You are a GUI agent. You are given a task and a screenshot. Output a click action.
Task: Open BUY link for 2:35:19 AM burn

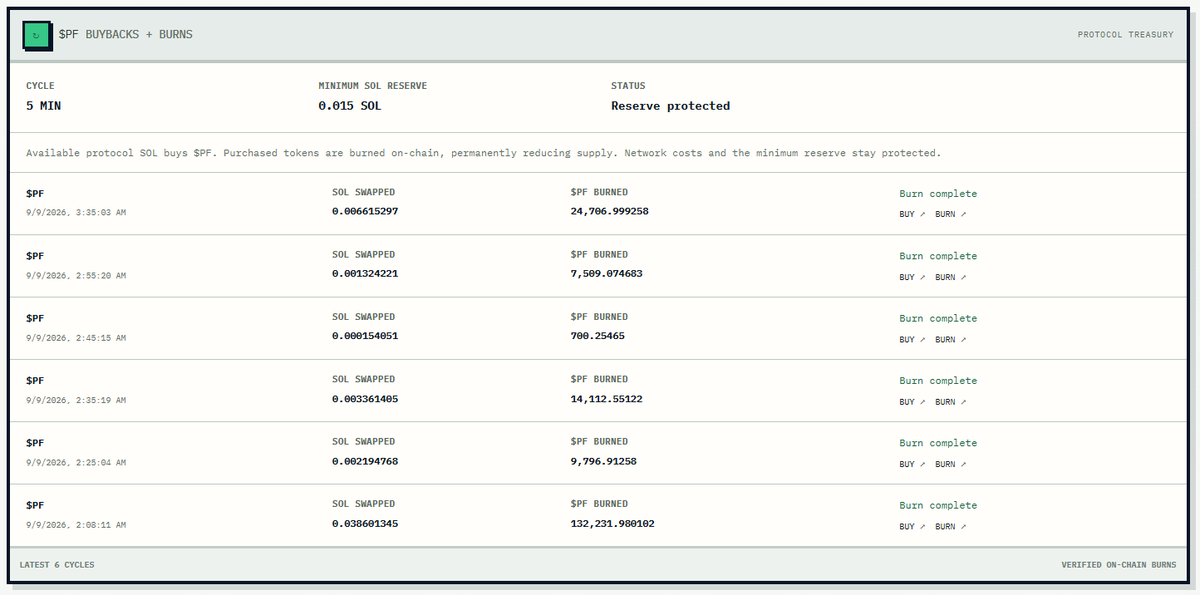pyautogui.click(x=912, y=401)
